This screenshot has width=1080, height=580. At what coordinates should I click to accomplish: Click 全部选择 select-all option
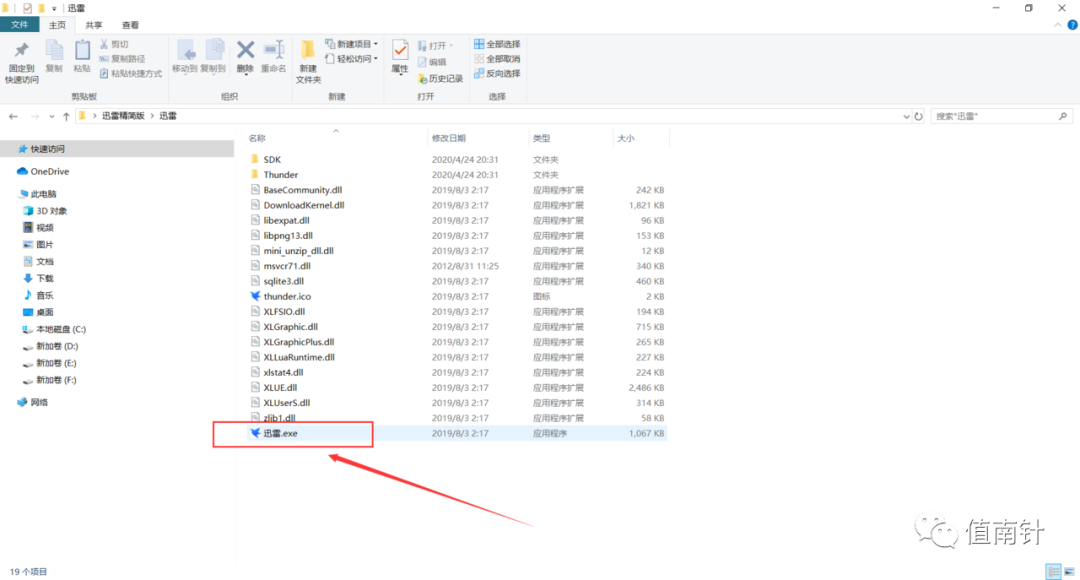[497, 44]
